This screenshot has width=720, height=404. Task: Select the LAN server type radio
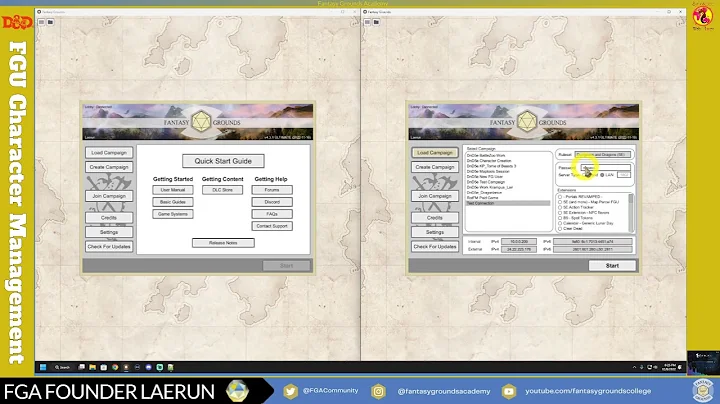coord(602,175)
